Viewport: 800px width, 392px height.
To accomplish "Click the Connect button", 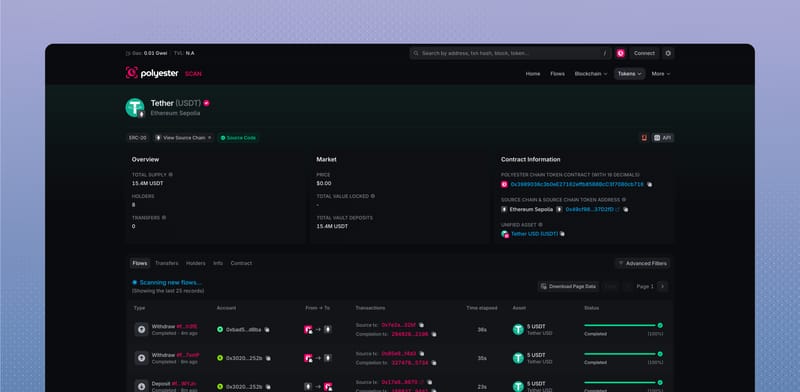I will [644, 53].
